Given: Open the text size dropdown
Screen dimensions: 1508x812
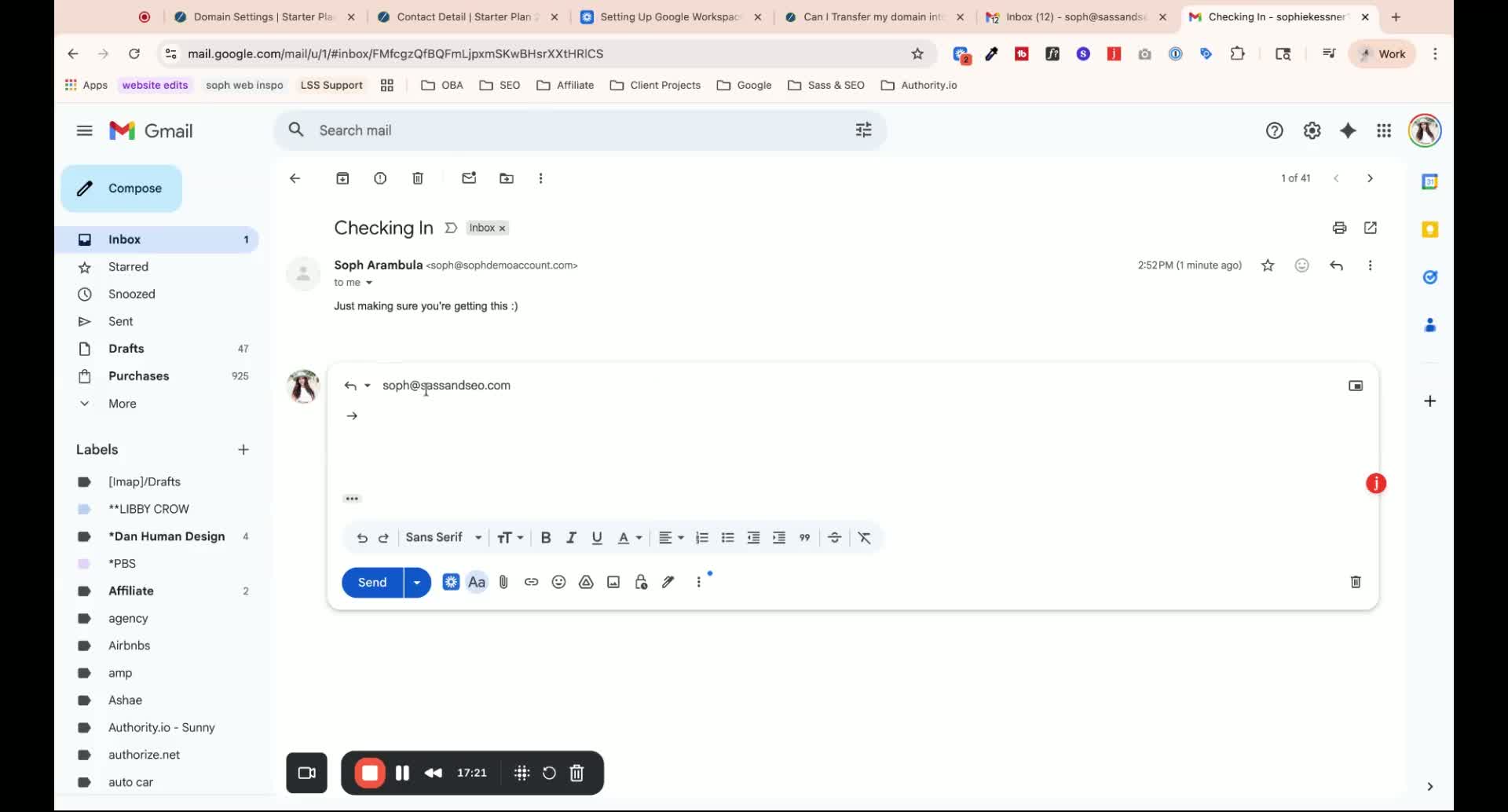Looking at the screenshot, I should coord(511,538).
